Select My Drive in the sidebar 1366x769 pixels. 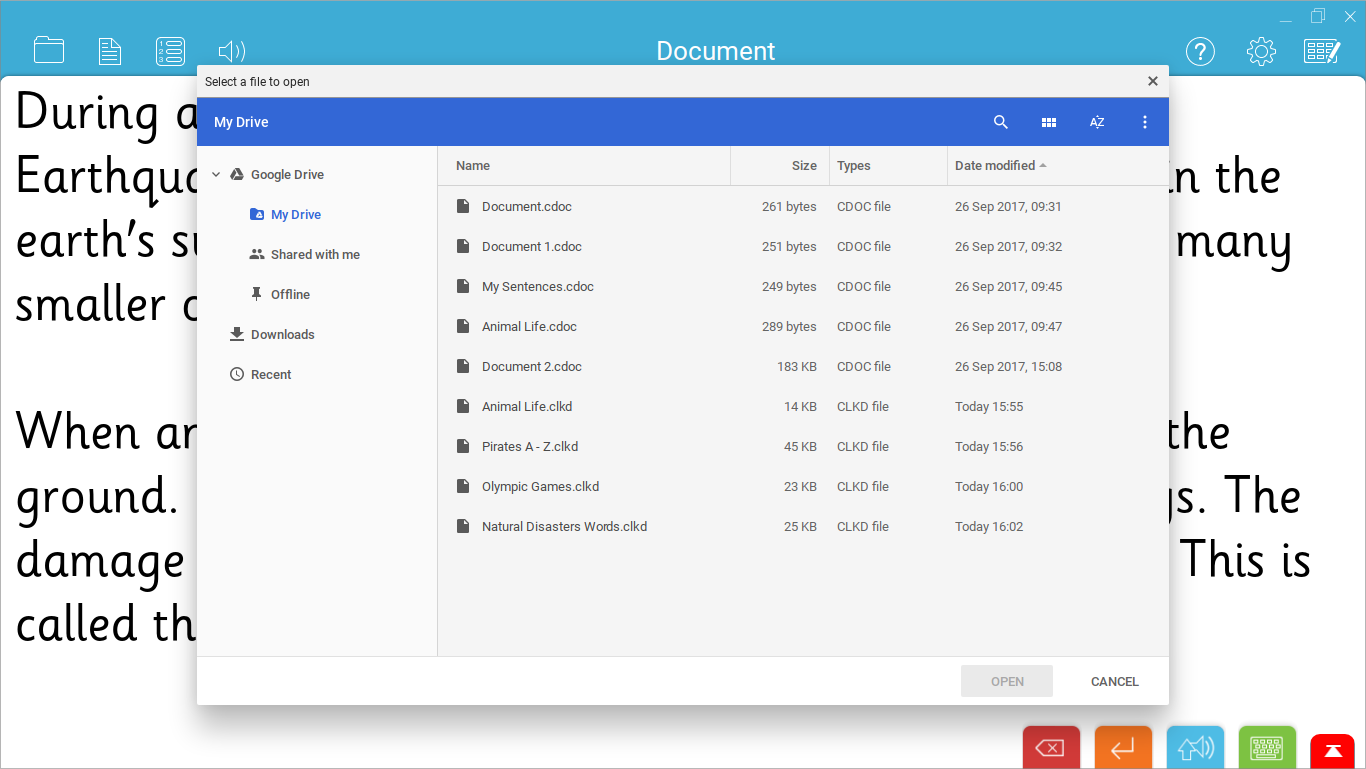(x=295, y=214)
